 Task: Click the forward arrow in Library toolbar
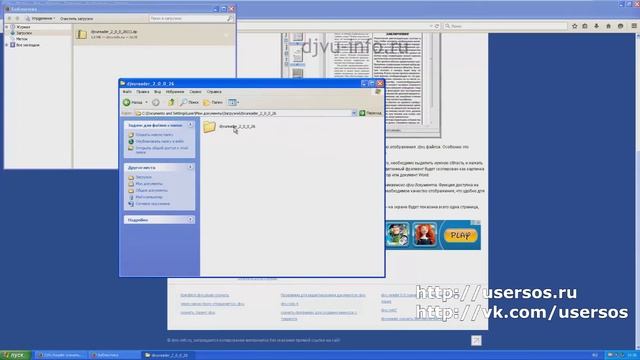[x=17, y=18]
